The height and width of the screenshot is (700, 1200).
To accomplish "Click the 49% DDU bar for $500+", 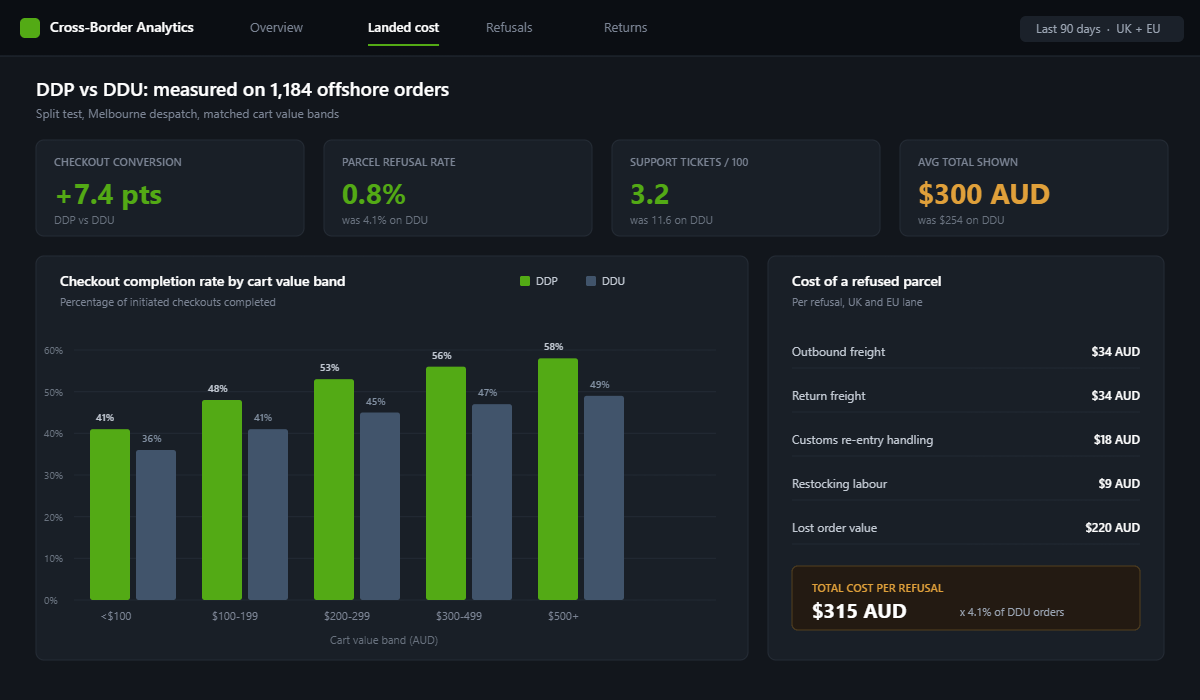I will (604, 498).
